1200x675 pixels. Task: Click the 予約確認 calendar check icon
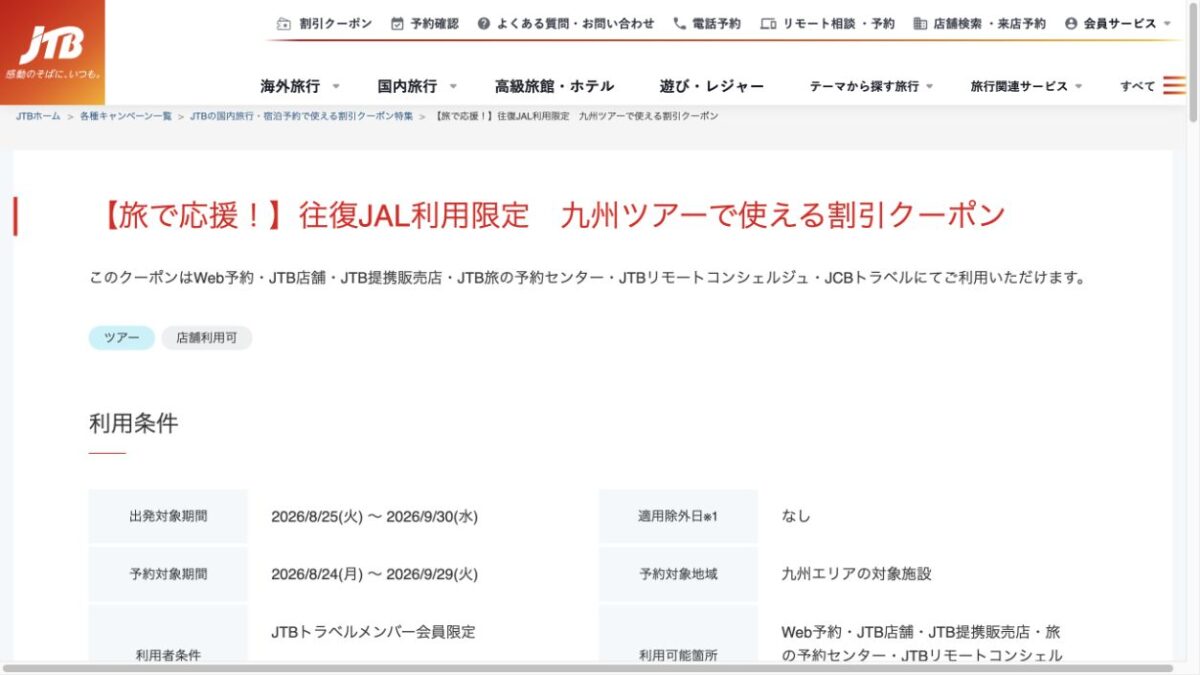pyautogui.click(x=397, y=23)
